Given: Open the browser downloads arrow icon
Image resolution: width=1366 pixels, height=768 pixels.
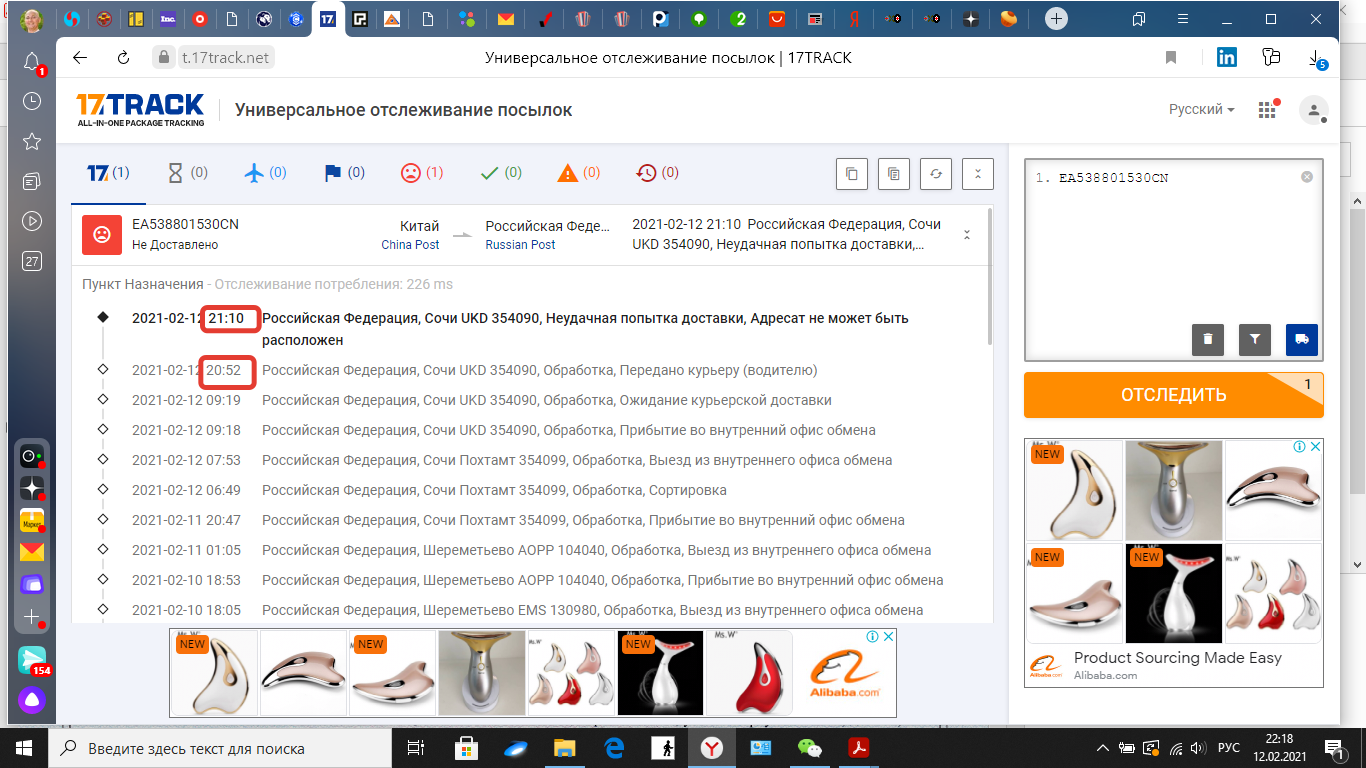Looking at the screenshot, I should tap(1317, 58).
